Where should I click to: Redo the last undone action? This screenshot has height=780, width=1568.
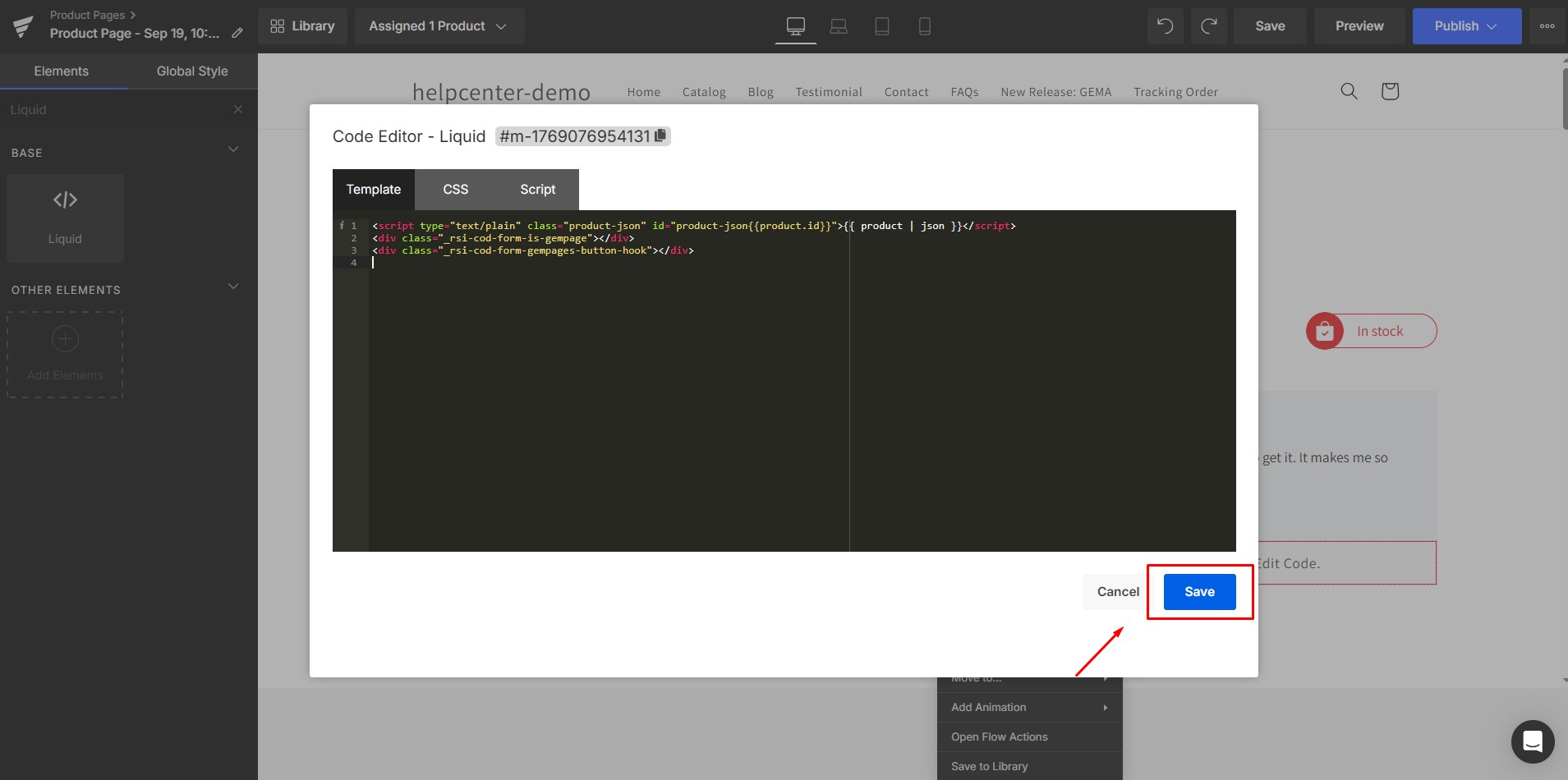tap(1211, 25)
